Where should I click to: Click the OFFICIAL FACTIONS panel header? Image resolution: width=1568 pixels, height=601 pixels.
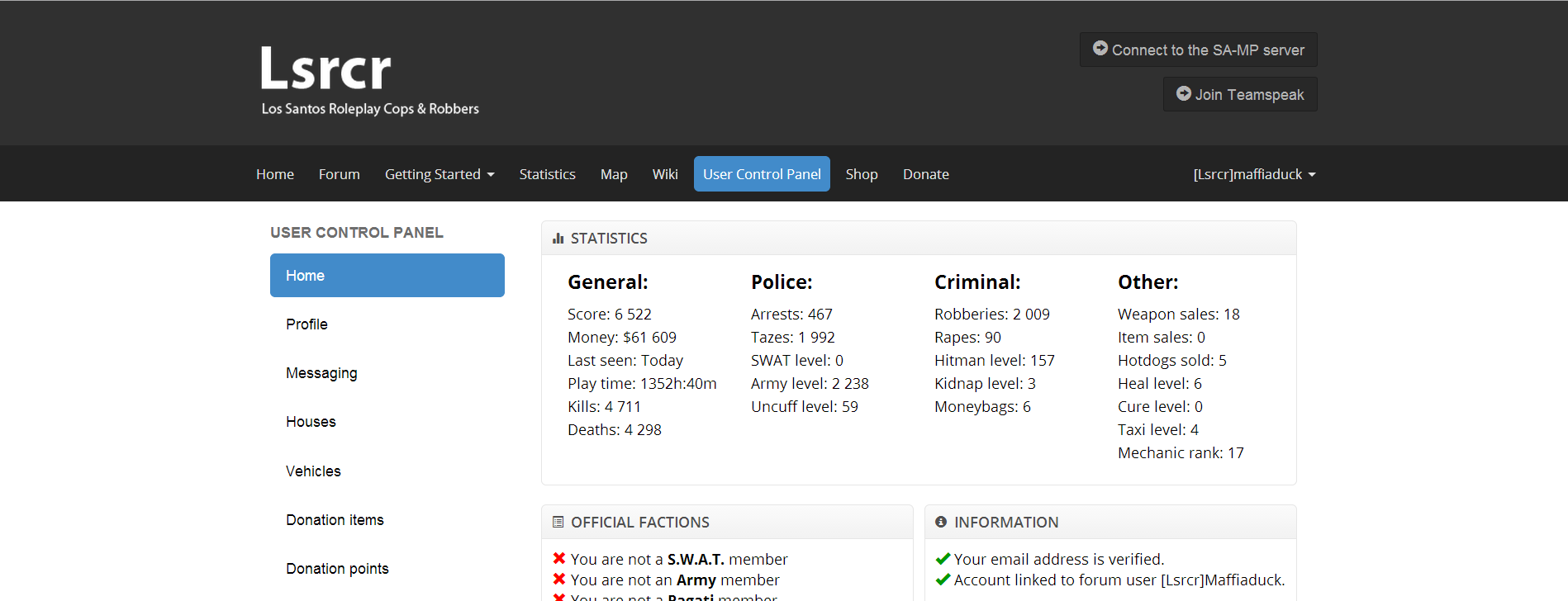(x=727, y=522)
